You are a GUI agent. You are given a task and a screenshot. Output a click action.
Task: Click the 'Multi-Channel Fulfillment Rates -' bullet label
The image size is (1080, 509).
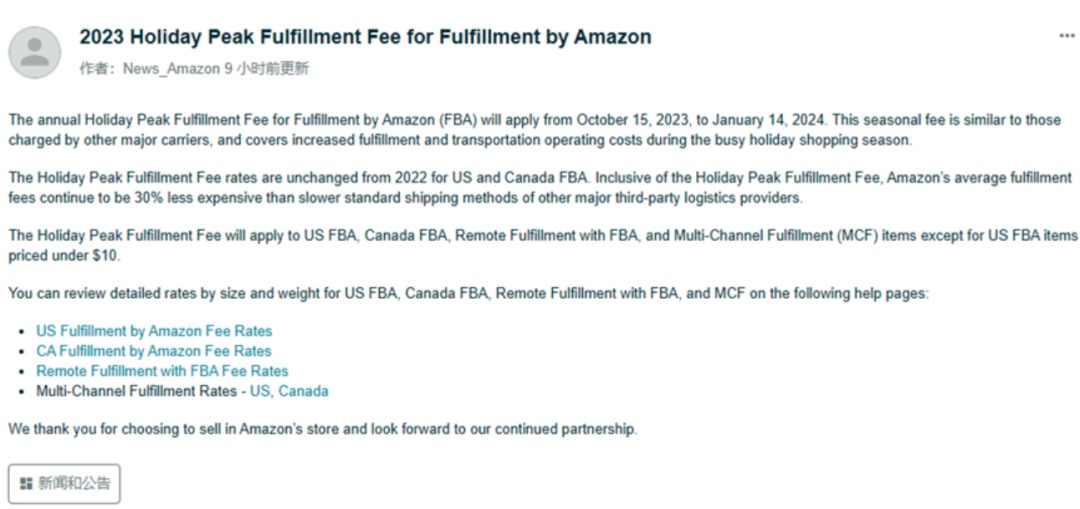[x=140, y=391]
